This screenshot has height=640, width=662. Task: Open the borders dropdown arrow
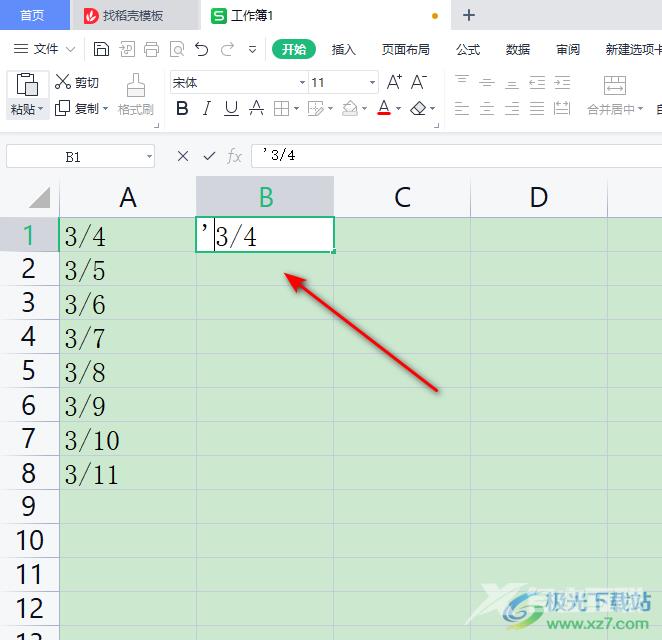(296, 109)
